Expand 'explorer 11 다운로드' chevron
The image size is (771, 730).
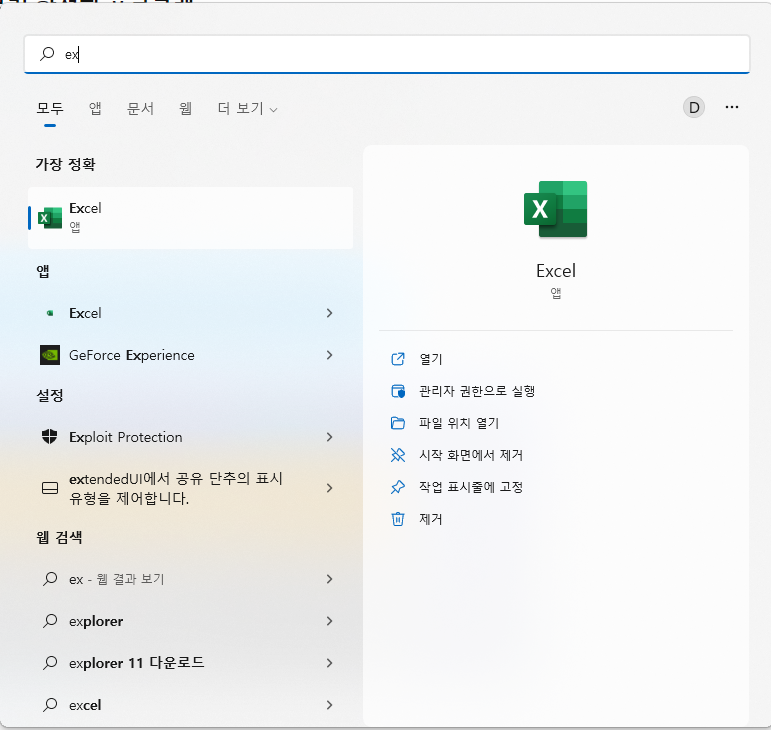[x=329, y=663]
